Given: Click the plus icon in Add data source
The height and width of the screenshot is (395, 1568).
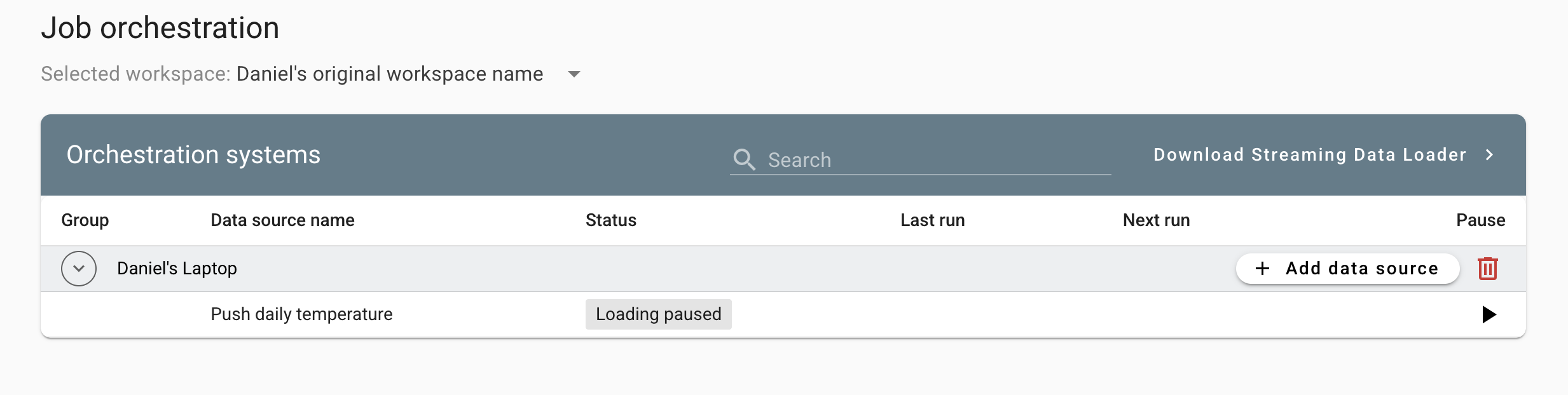Looking at the screenshot, I should coord(1262,269).
